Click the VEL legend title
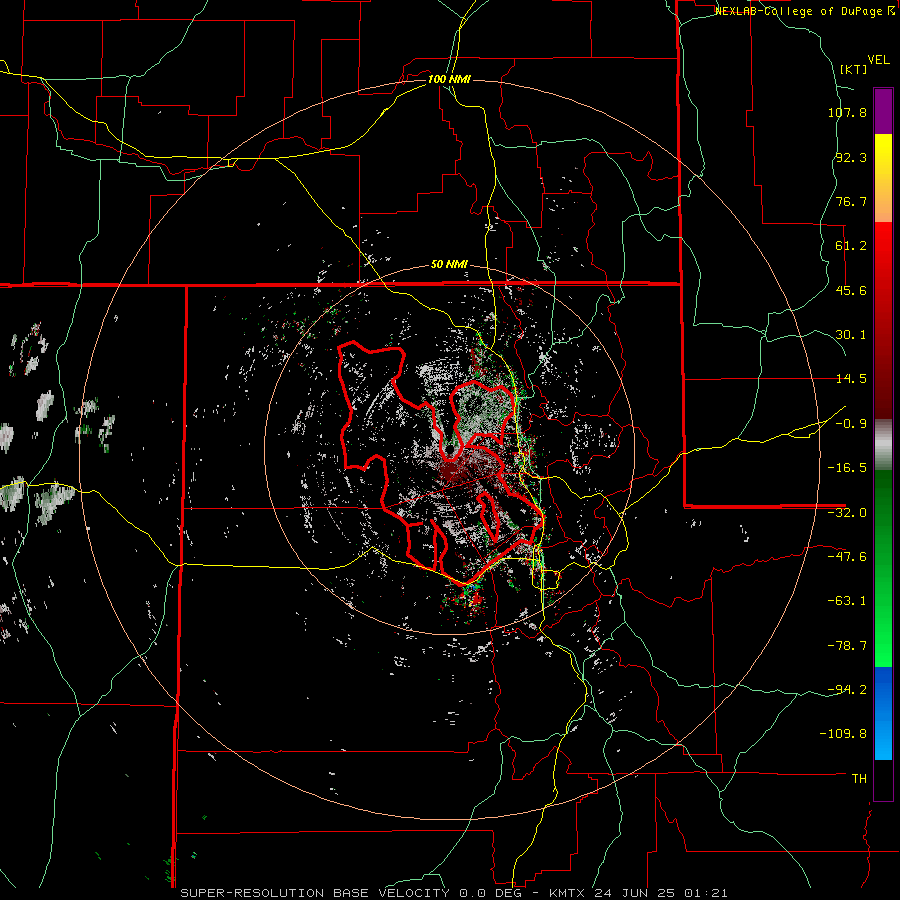The image size is (900, 900). [x=879, y=60]
